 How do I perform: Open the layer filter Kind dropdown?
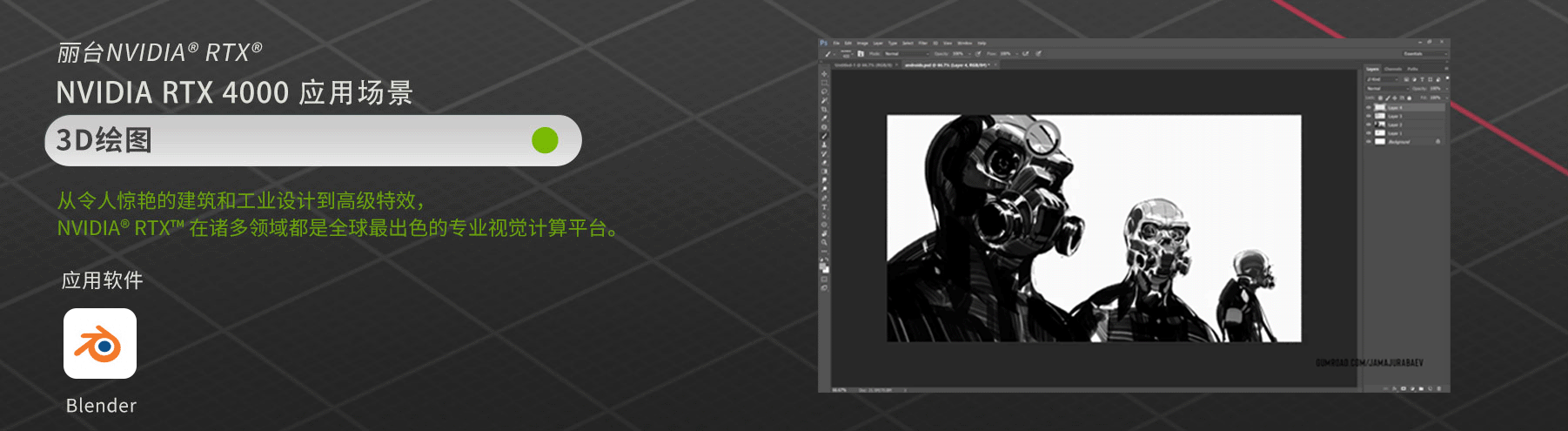tap(1382, 79)
